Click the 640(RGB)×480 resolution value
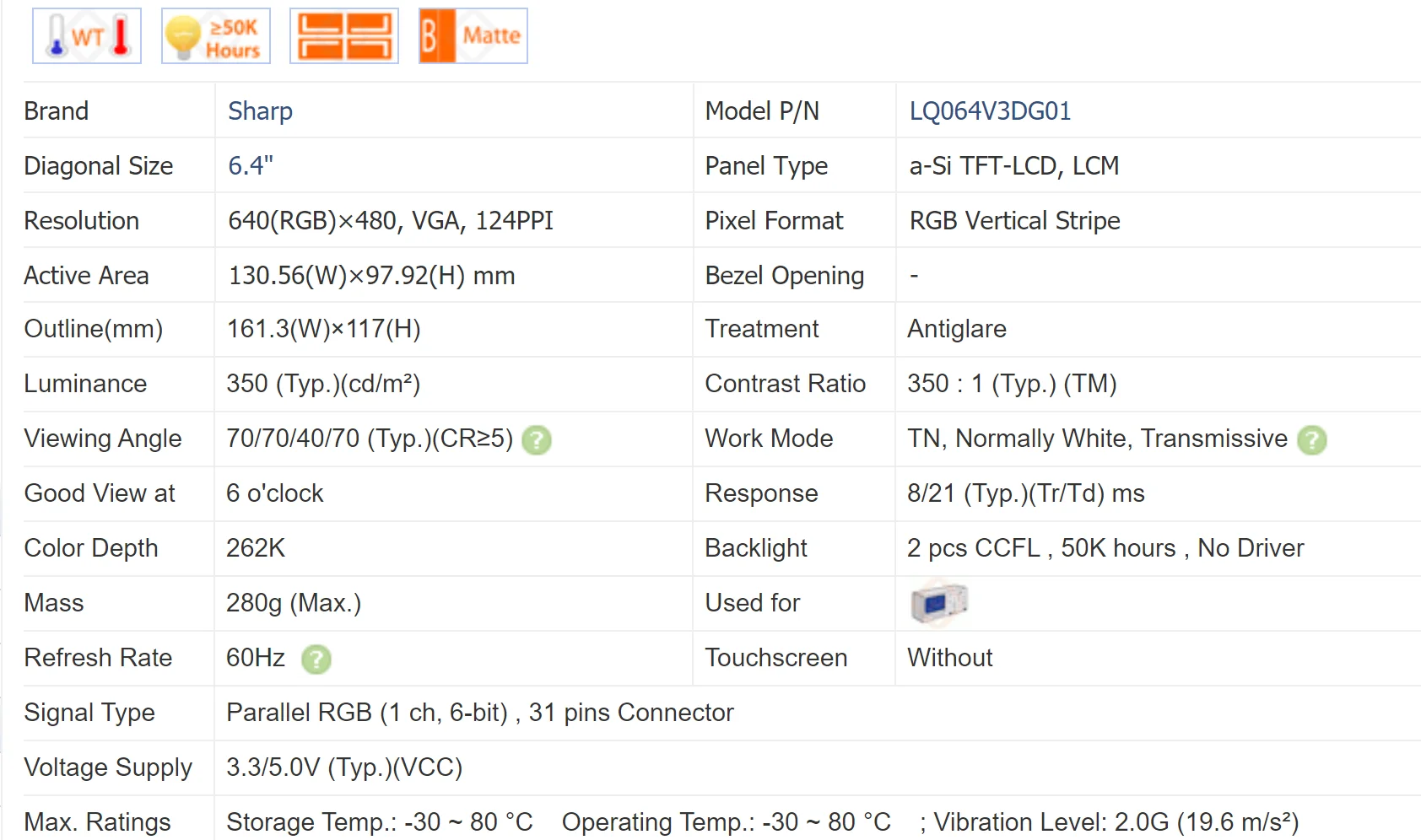 click(x=390, y=221)
